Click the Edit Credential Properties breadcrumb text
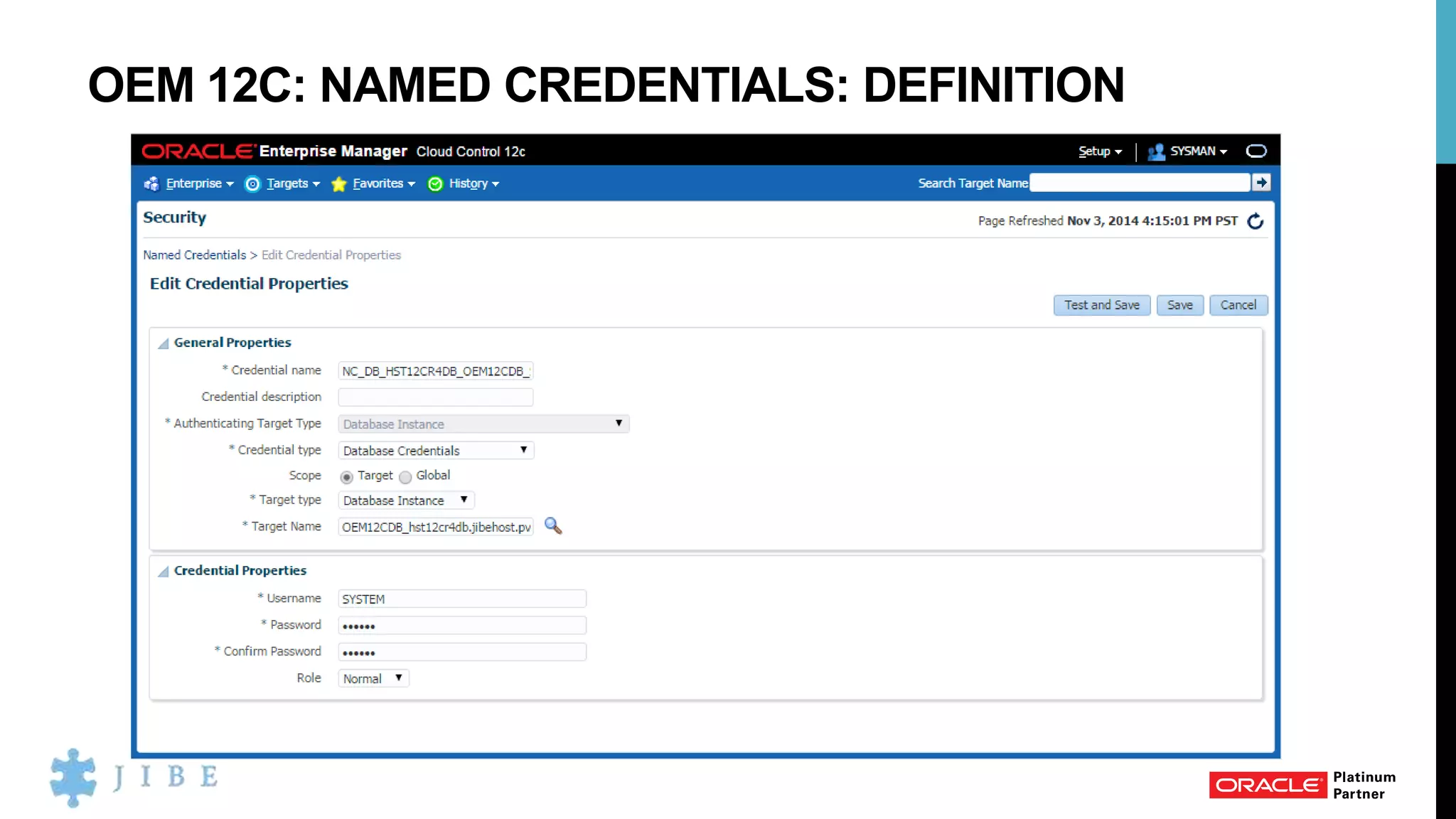1456x819 pixels. (x=331, y=255)
